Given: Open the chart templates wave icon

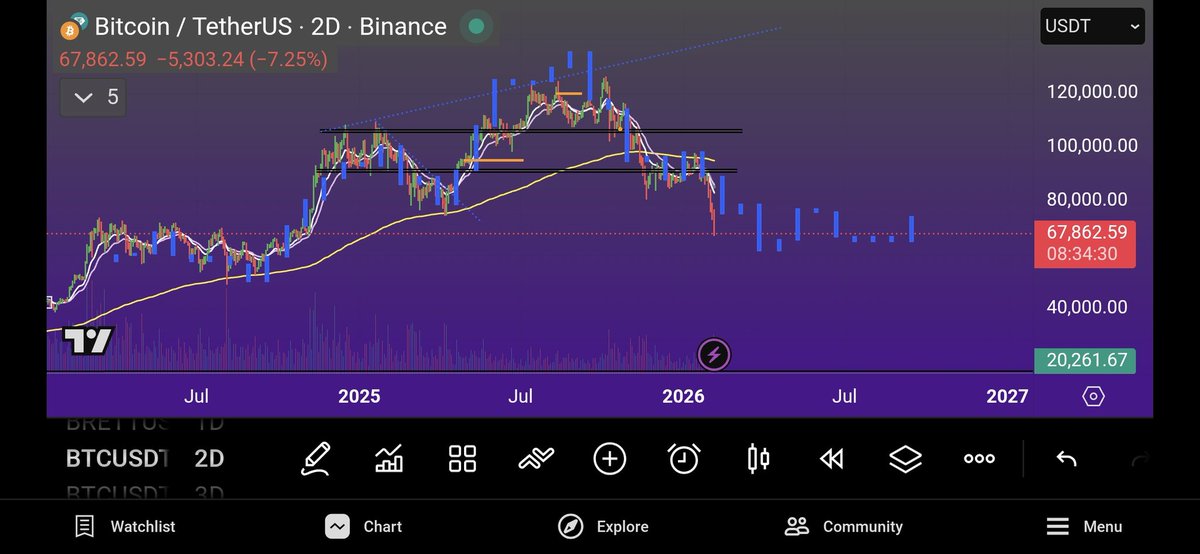Looking at the screenshot, I should click(x=537, y=458).
